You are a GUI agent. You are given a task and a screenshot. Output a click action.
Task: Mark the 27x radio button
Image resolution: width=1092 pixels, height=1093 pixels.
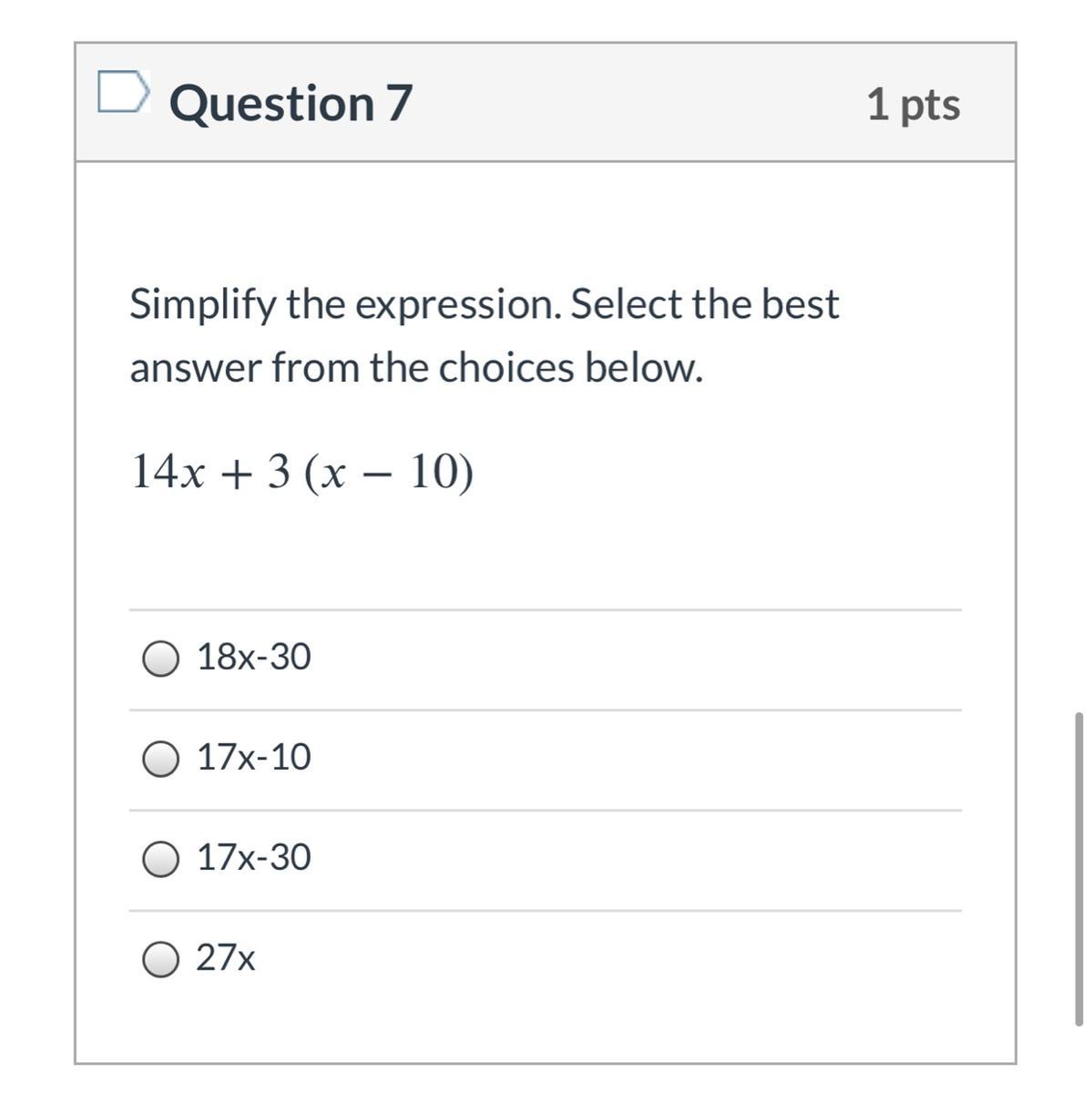pyautogui.click(x=161, y=959)
